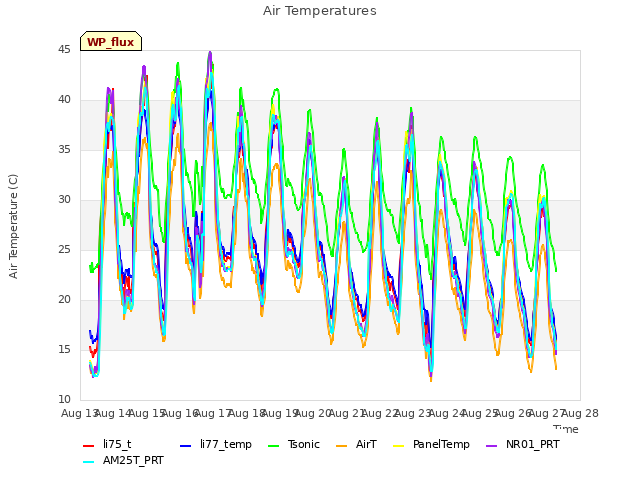The height and width of the screenshot is (480, 640).
Task: Click the AirT legend label
Action: tap(366, 444)
